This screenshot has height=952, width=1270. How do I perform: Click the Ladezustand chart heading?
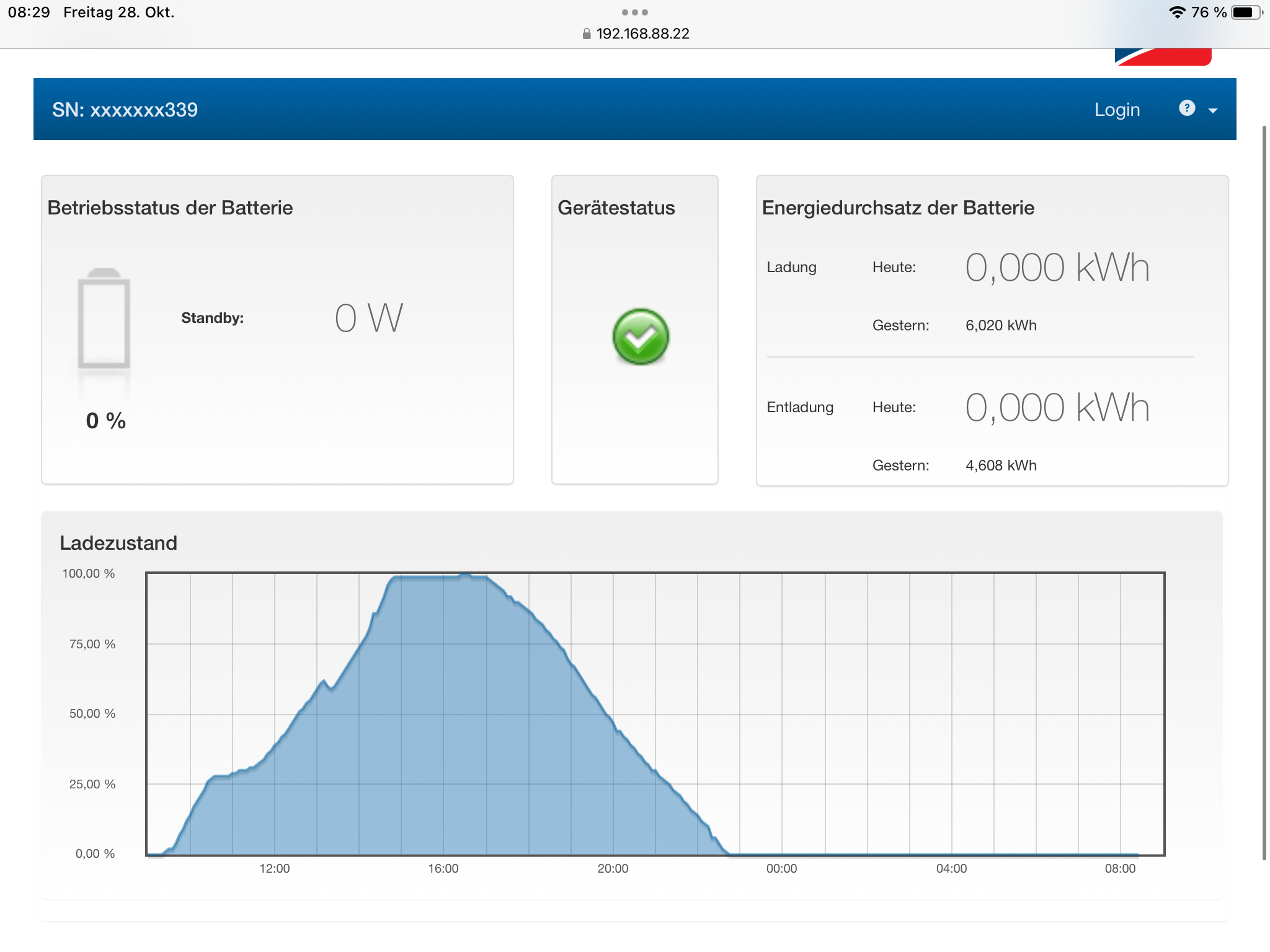[118, 543]
